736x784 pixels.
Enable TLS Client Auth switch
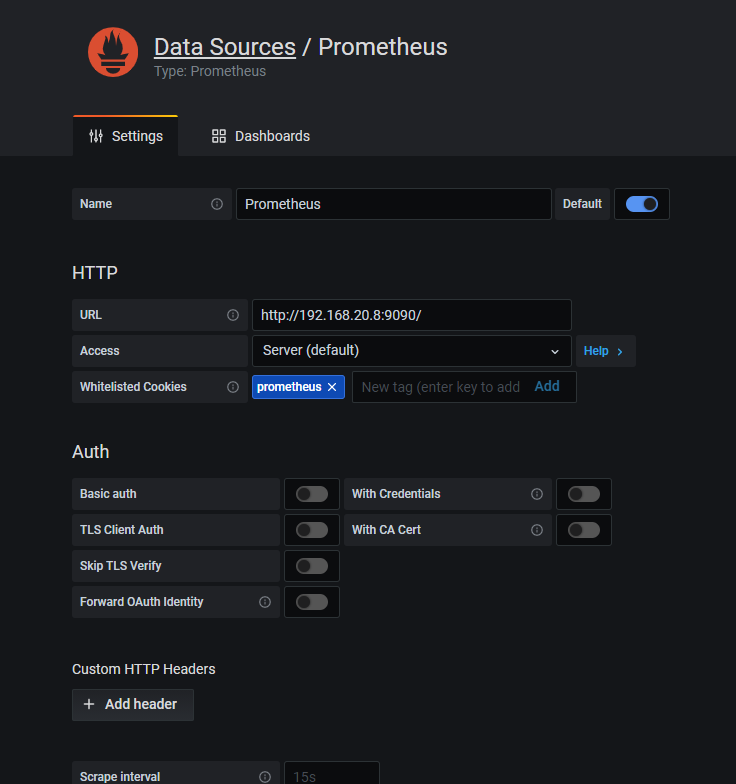tap(312, 530)
